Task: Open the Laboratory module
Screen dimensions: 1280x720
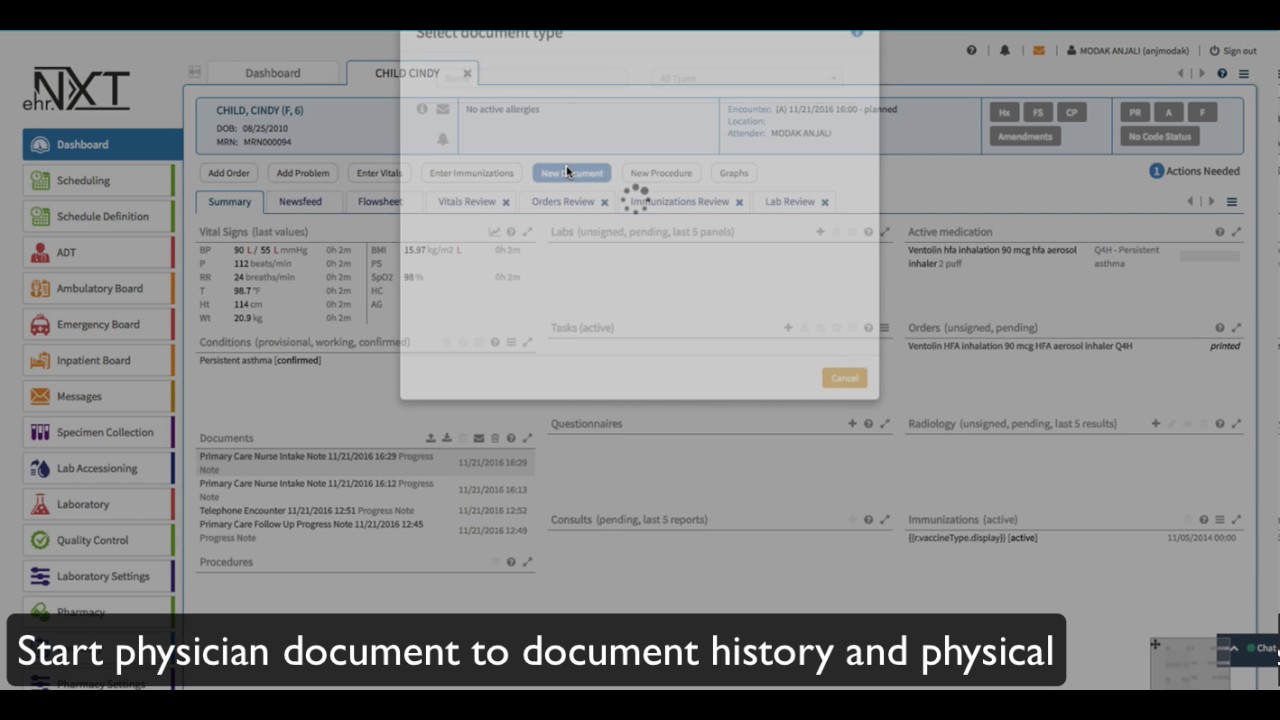Action: pyautogui.click(x=98, y=504)
